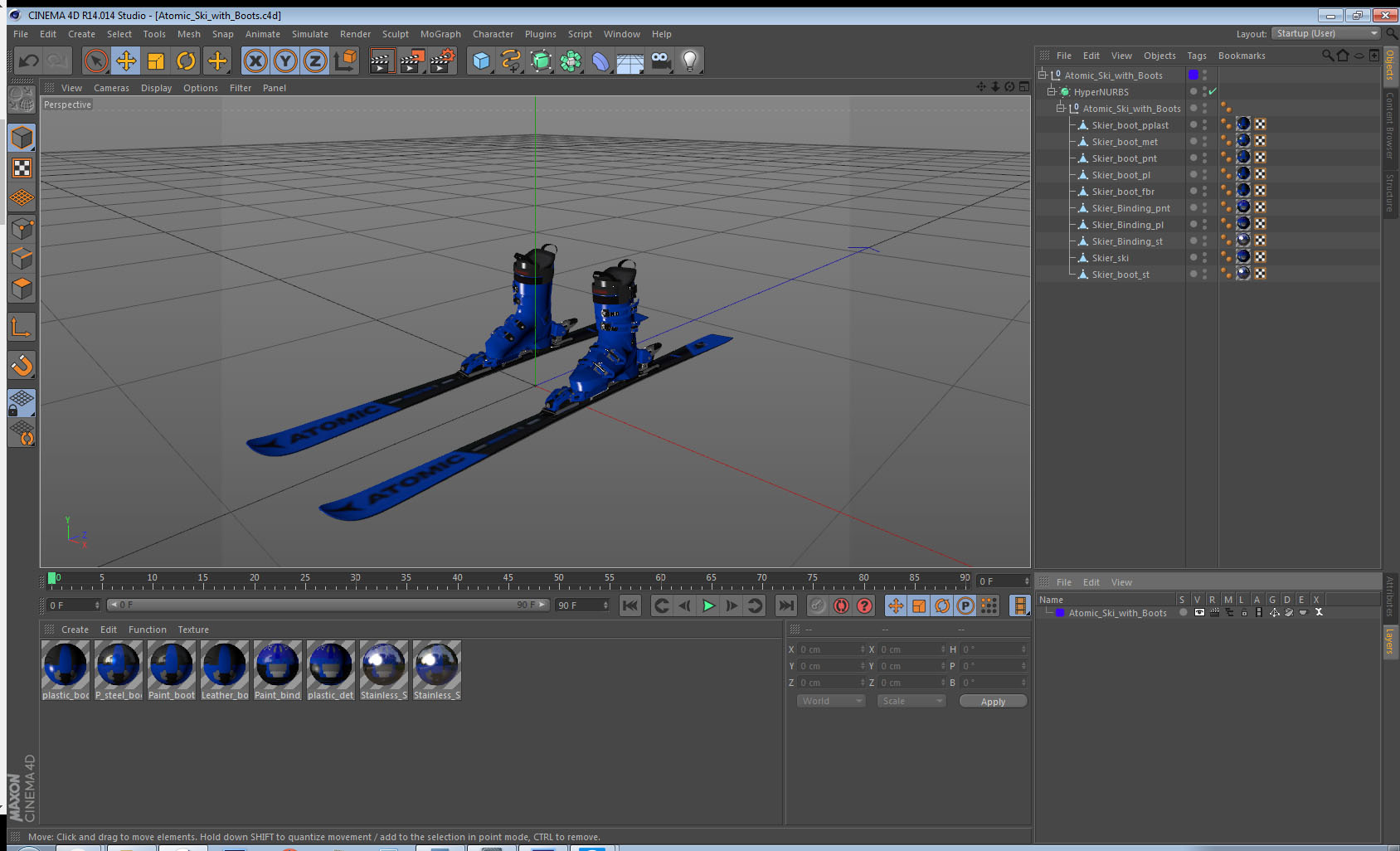The height and width of the screenshot is (851, 1400).
Task: Select the Live Selection tool
Action: 96,61
